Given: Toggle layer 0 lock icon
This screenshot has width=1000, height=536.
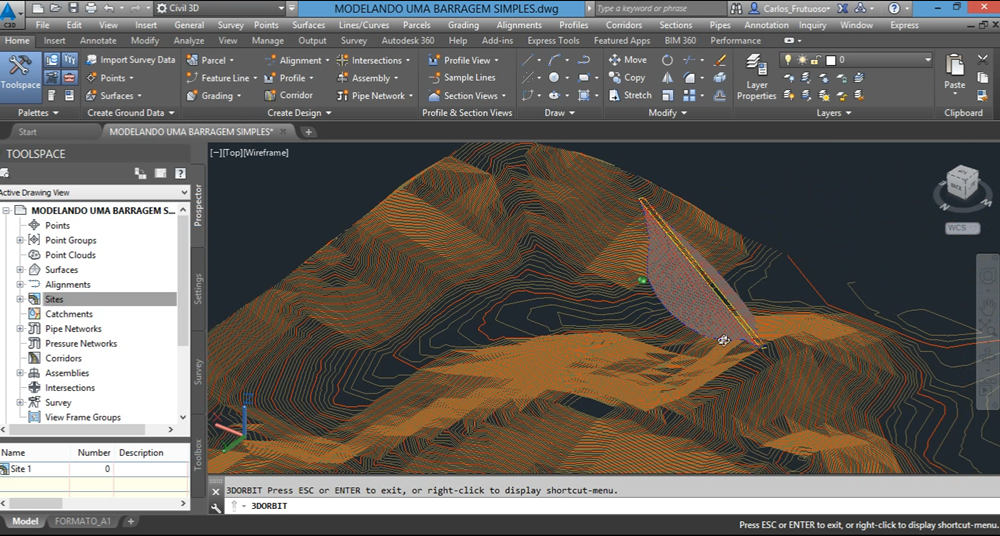Looking at the screenshot, I should (x=816, y=60).
